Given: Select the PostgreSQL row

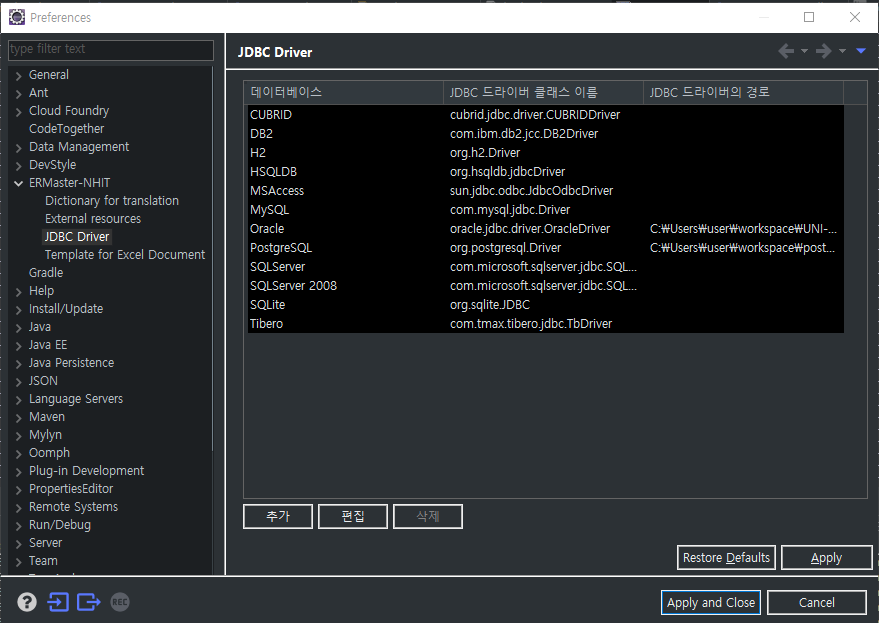Looking at the screenshot, I should pos(545,248).
